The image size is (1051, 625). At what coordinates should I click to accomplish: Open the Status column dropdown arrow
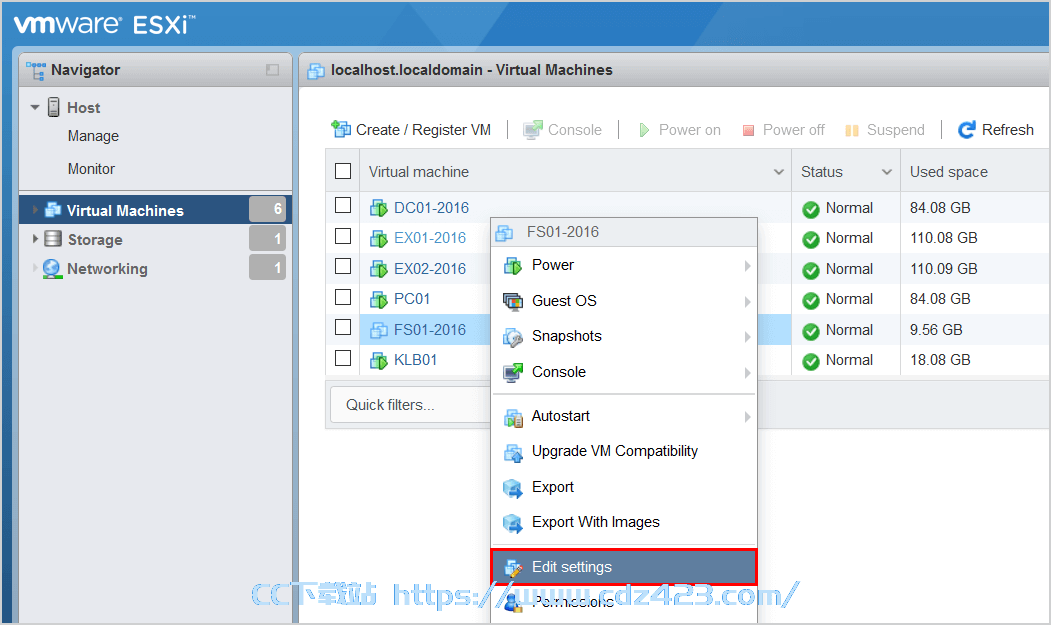(x=887, y=172)
